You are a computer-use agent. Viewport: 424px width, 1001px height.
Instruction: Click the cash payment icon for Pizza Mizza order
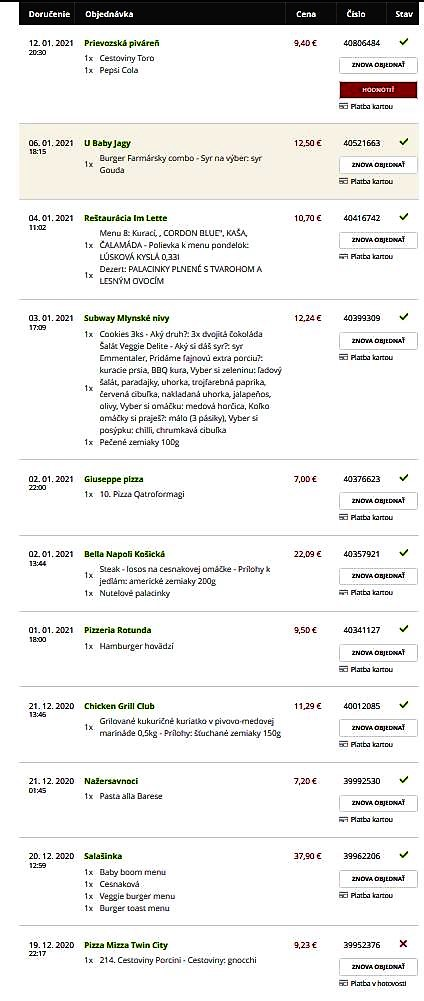click(x=343, y=983)
